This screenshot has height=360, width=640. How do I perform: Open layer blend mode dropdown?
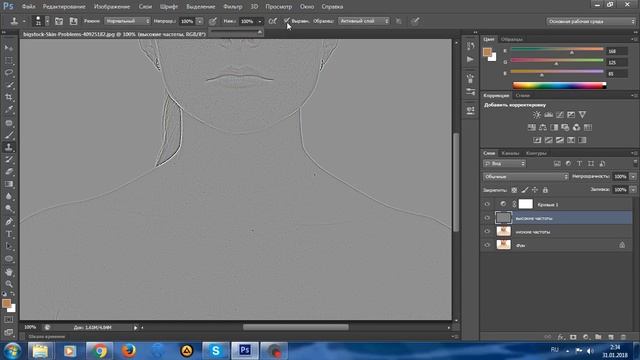click(x=526, y=177)
